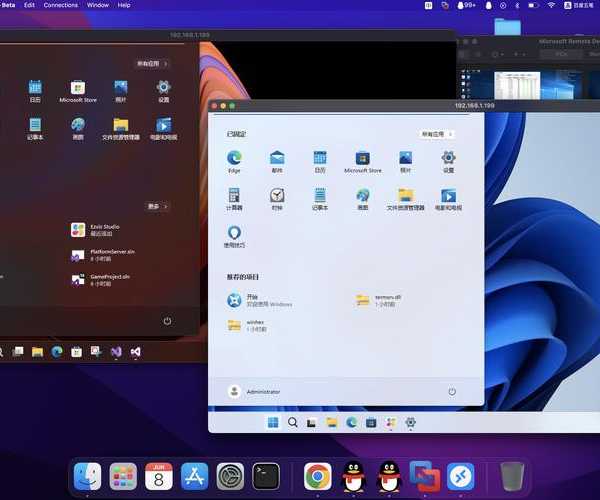
Task: Open recommended file termsrv.dll
Action: (x=378, y=300)
